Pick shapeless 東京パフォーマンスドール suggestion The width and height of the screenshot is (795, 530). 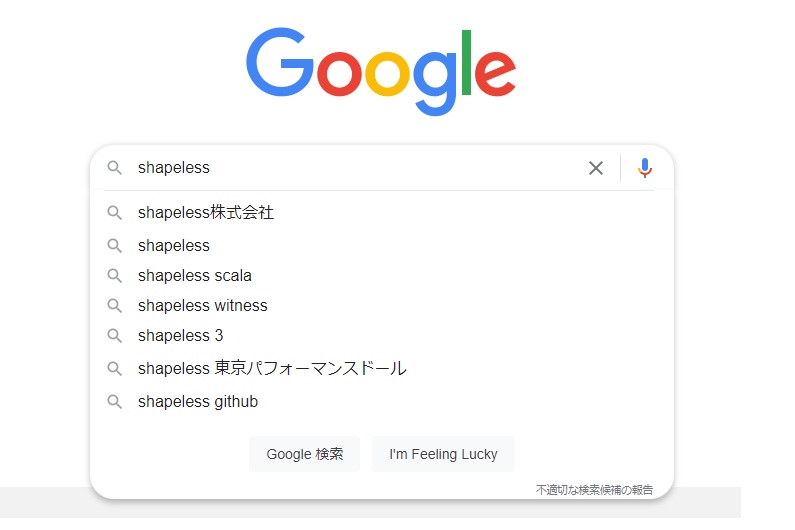pos(381,368)
